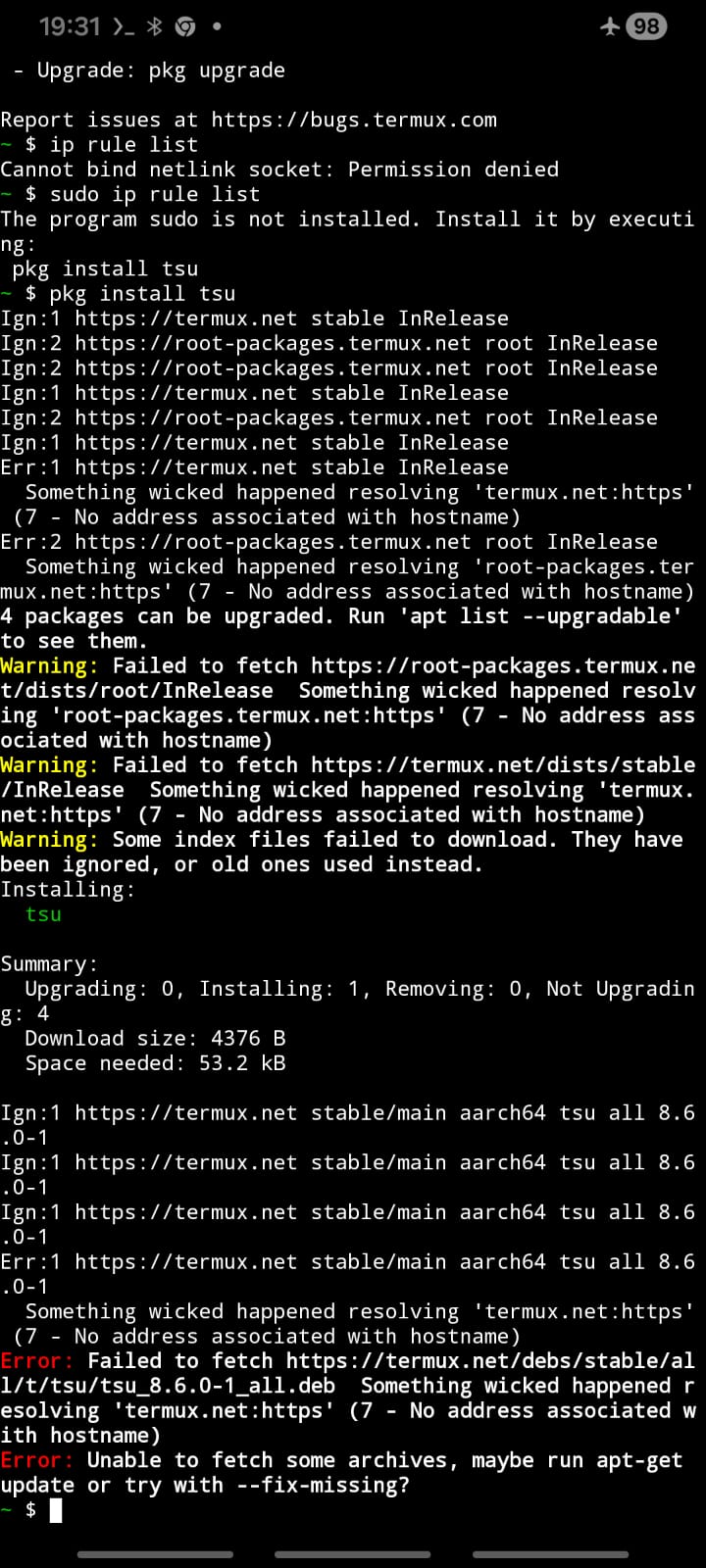Viewport: 706px width, 1568px height.
Task: Tap the Termux terminal notification icon
Action: pos(123,26)
